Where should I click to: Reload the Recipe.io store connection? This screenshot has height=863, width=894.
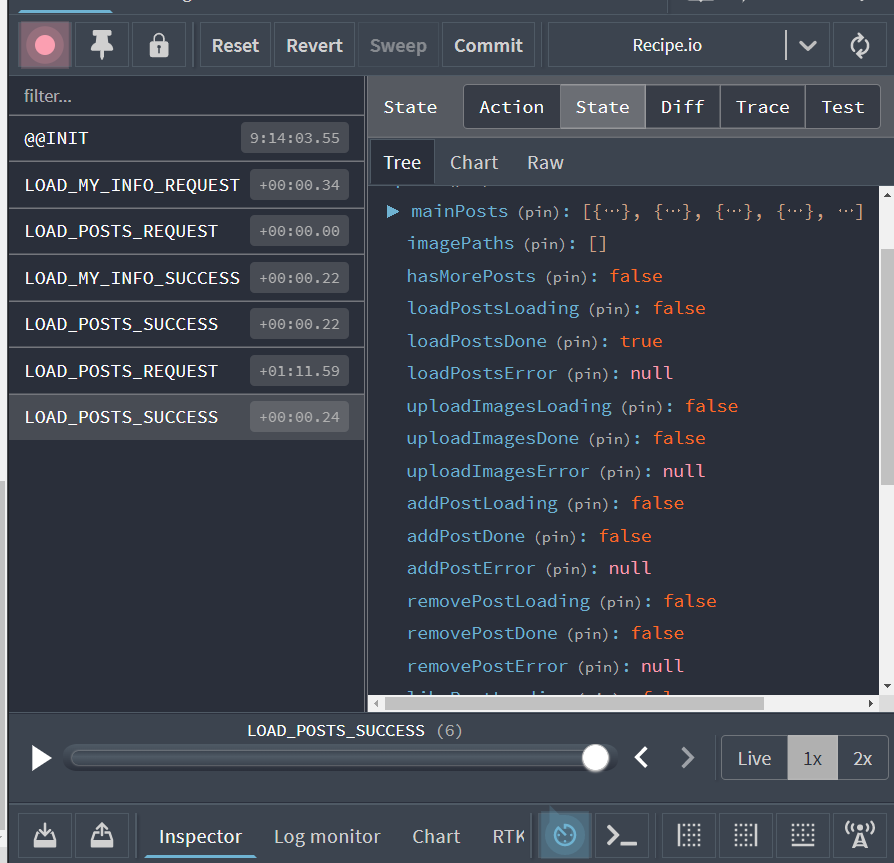[x=860, y=44]
